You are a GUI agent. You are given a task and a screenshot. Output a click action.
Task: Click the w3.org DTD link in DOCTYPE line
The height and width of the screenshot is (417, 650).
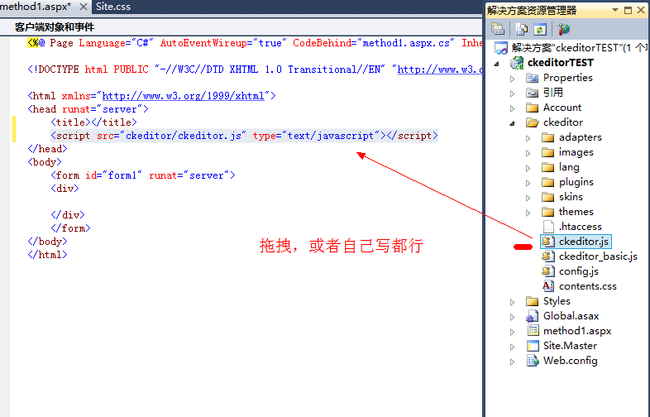(439, 69)
